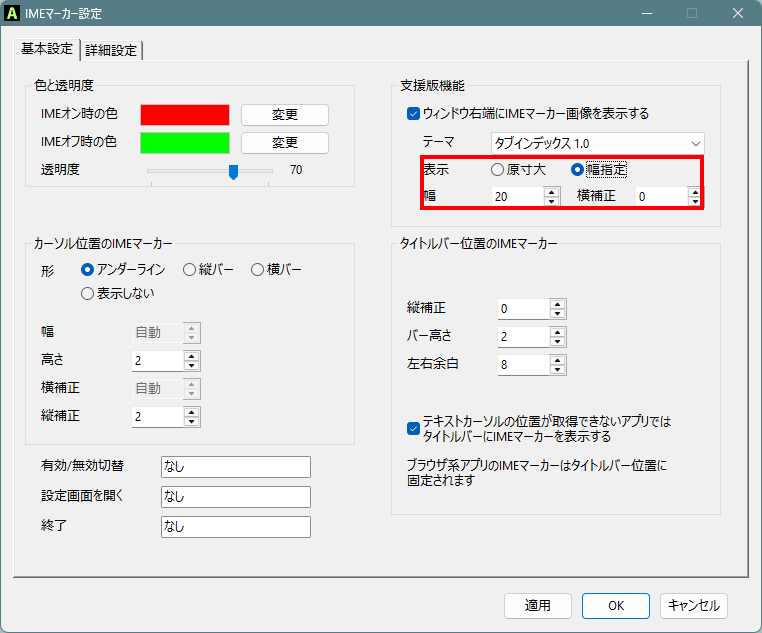Click the 設定画面を開く hotkey field
The height and width of the screenshot is (633, 762).
tap(236, 497)
